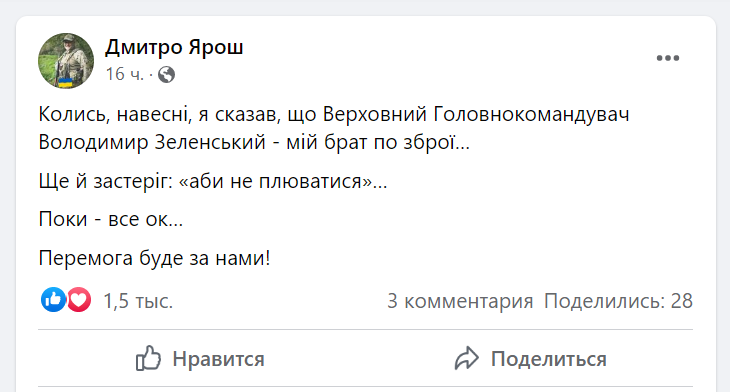
Task: Click the Володимир Зеленський text line
Action: coord(254,142)
